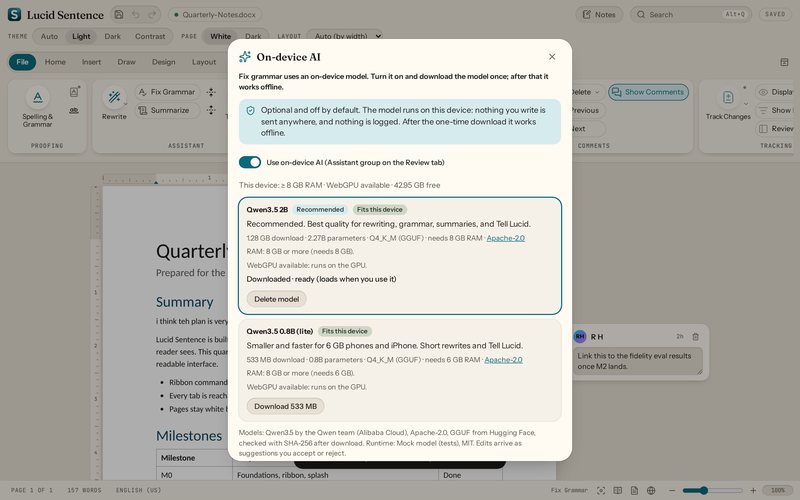Collapse the ribbon with the top-right icon
Image resolution: width=800 pixels, height=500 pixels.
coord(784,62)
